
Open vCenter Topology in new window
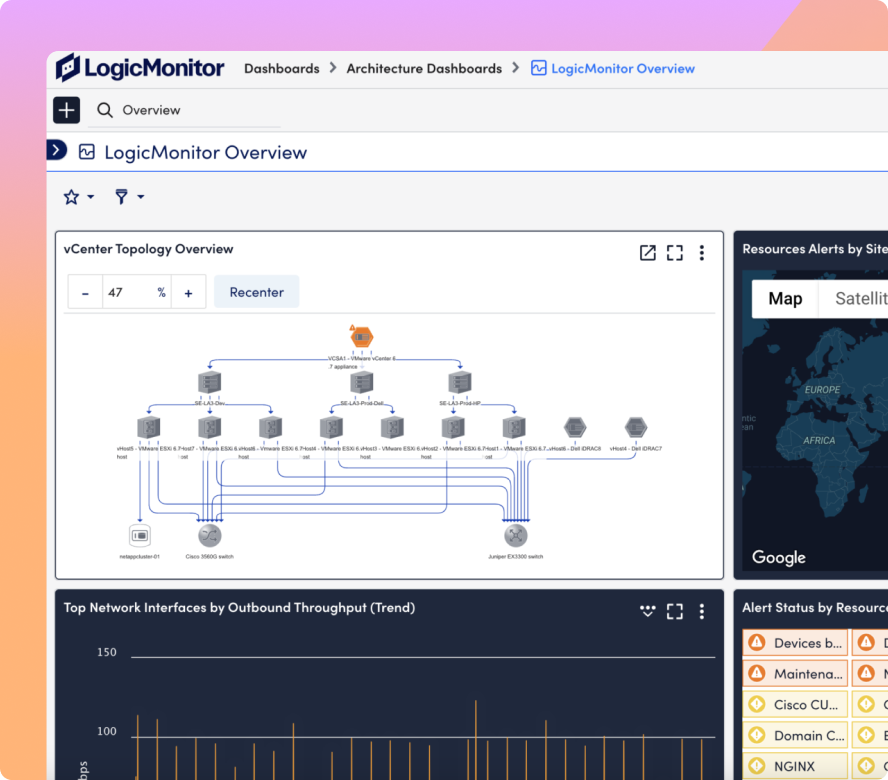647,253
